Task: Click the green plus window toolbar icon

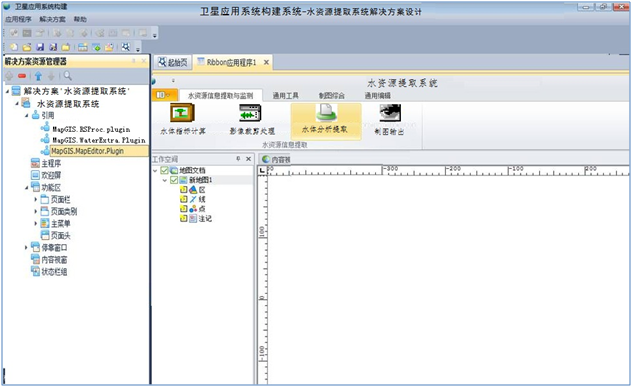Action: click(x=96, y=47)
